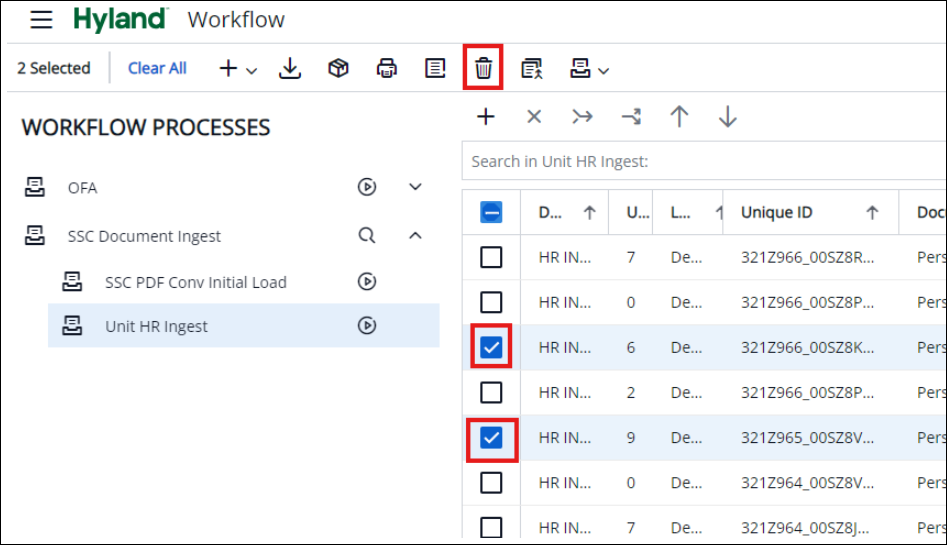Click the WORKFLOW PROCESSES heading
The height and width of the screenshot is (545, 947).
click(x=146, y=127)
